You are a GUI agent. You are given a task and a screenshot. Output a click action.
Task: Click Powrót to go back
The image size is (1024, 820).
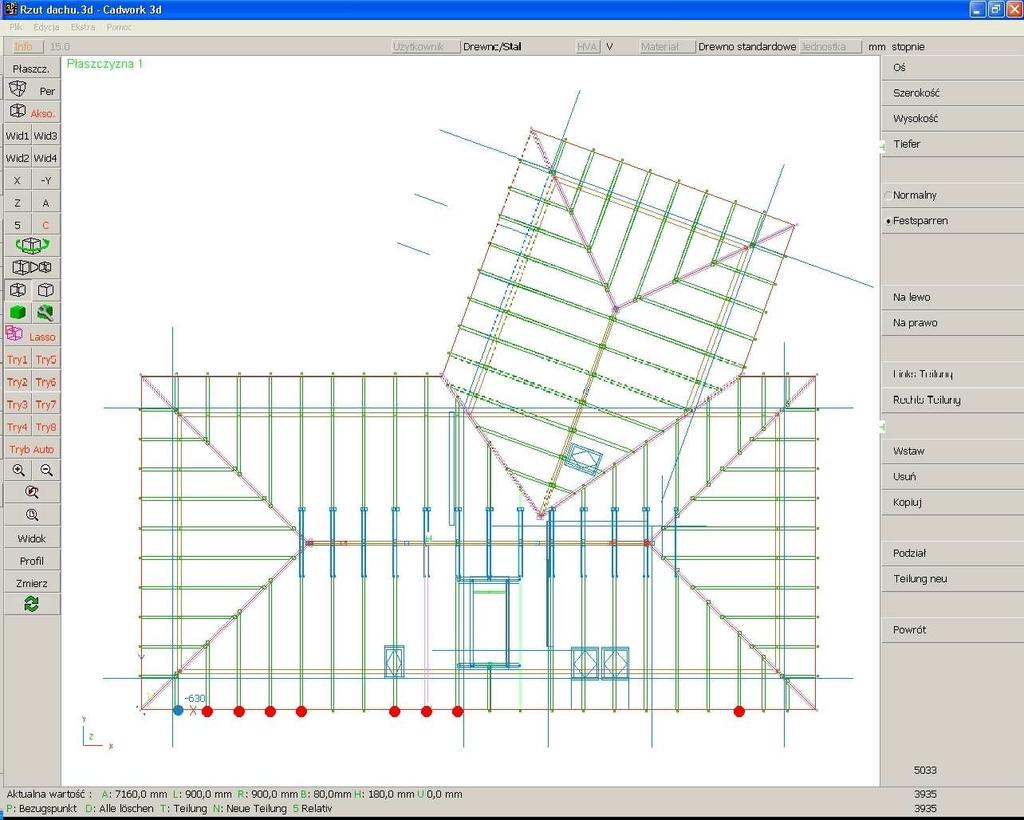(x=953, y=630)
